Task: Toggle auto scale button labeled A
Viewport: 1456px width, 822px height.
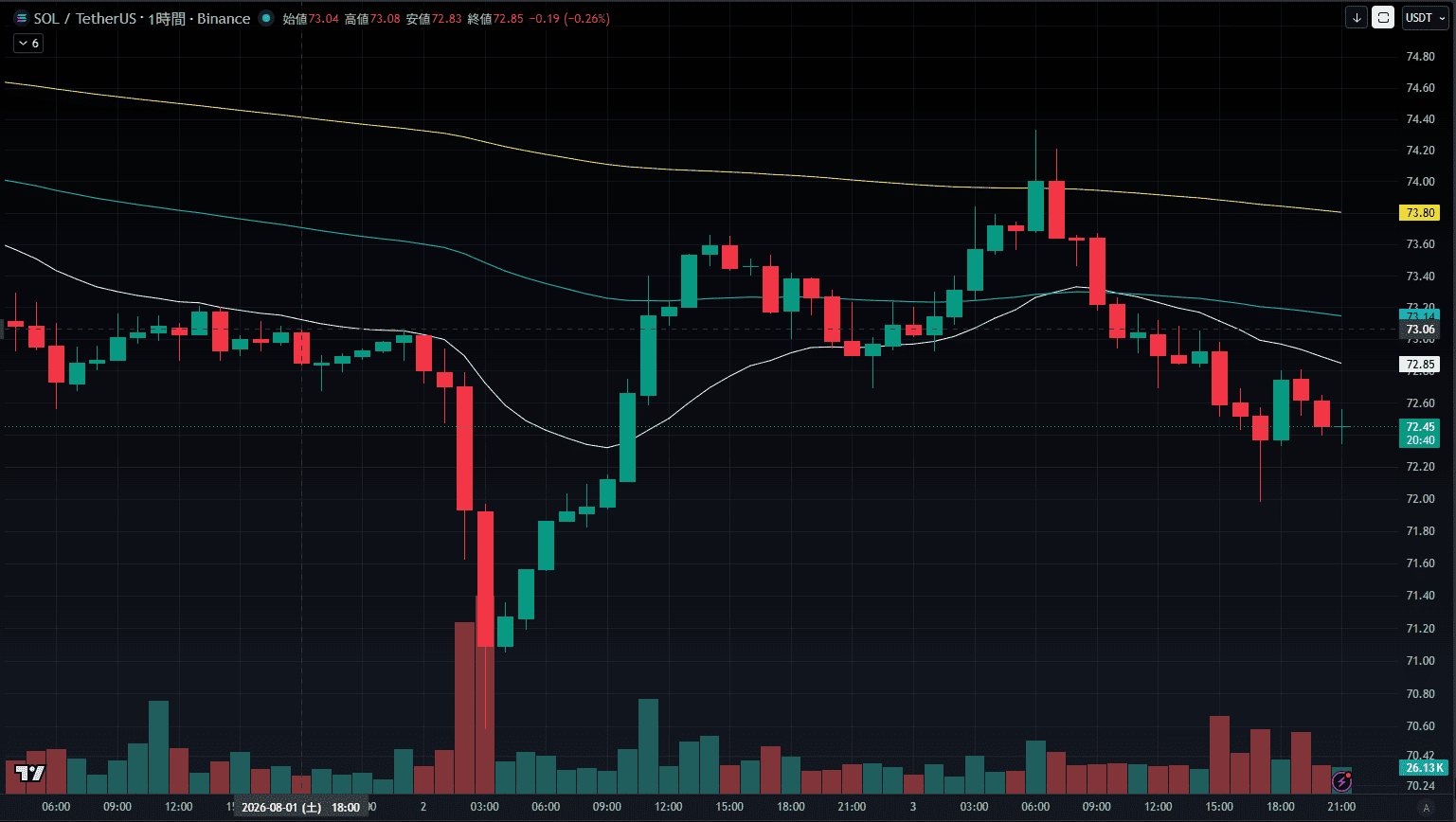Action: click(x=1426, y=808)
